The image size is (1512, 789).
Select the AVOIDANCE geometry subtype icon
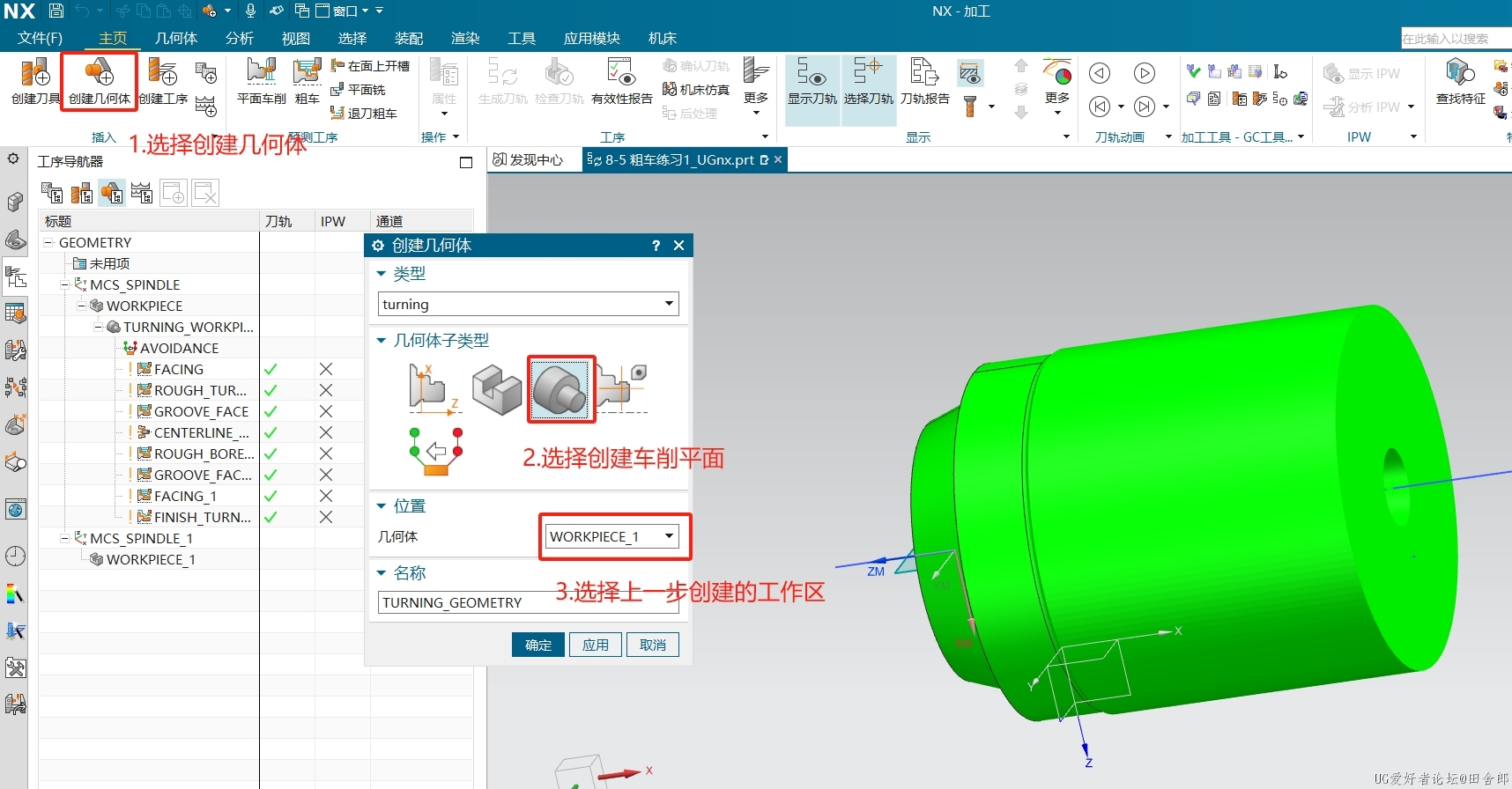pyautogui.click(x=435, y=452)
